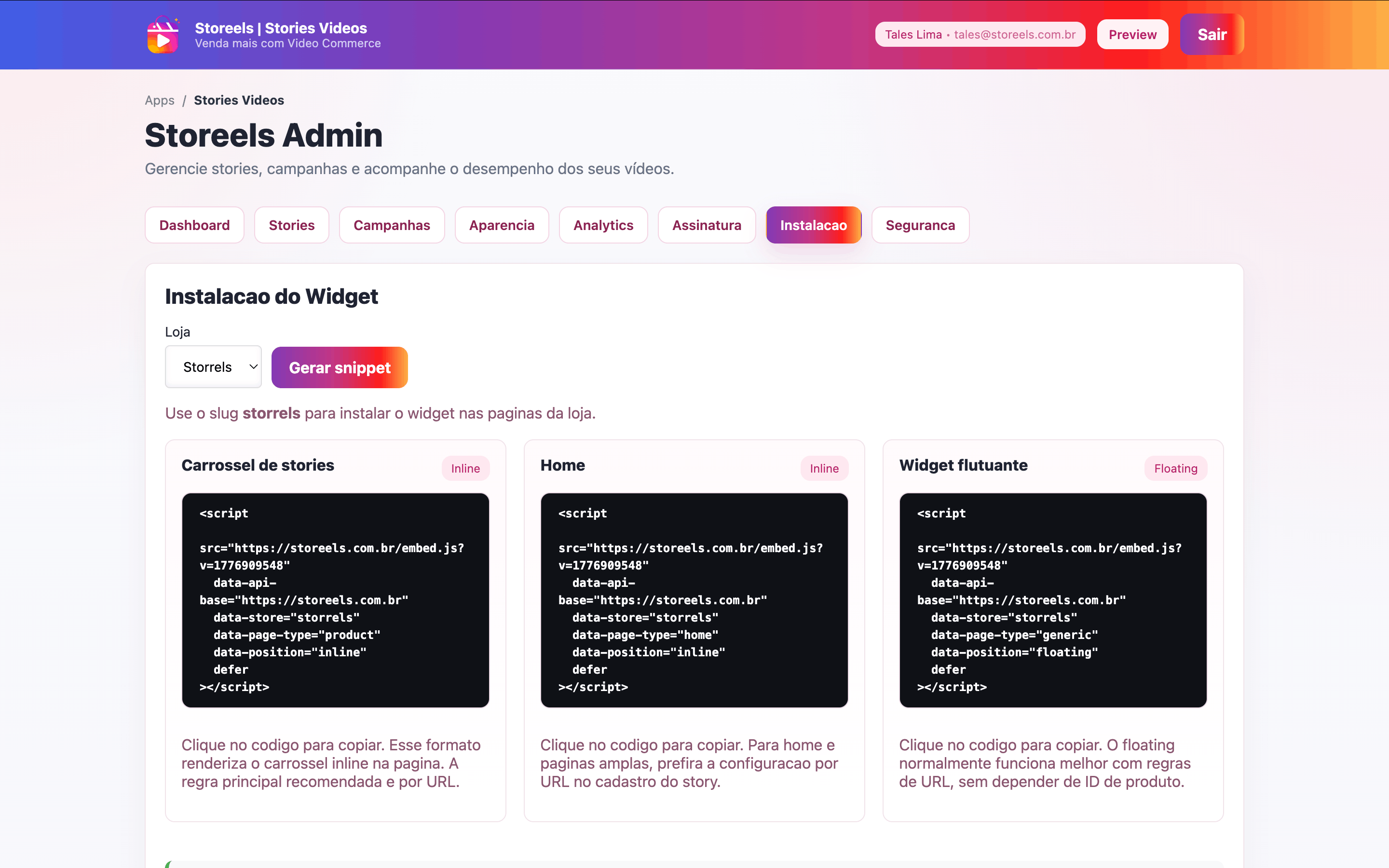The height and width of the screenshot is (868, 1389).
Task: Click the Preview button in header
Action: (x=1132, y=34)
